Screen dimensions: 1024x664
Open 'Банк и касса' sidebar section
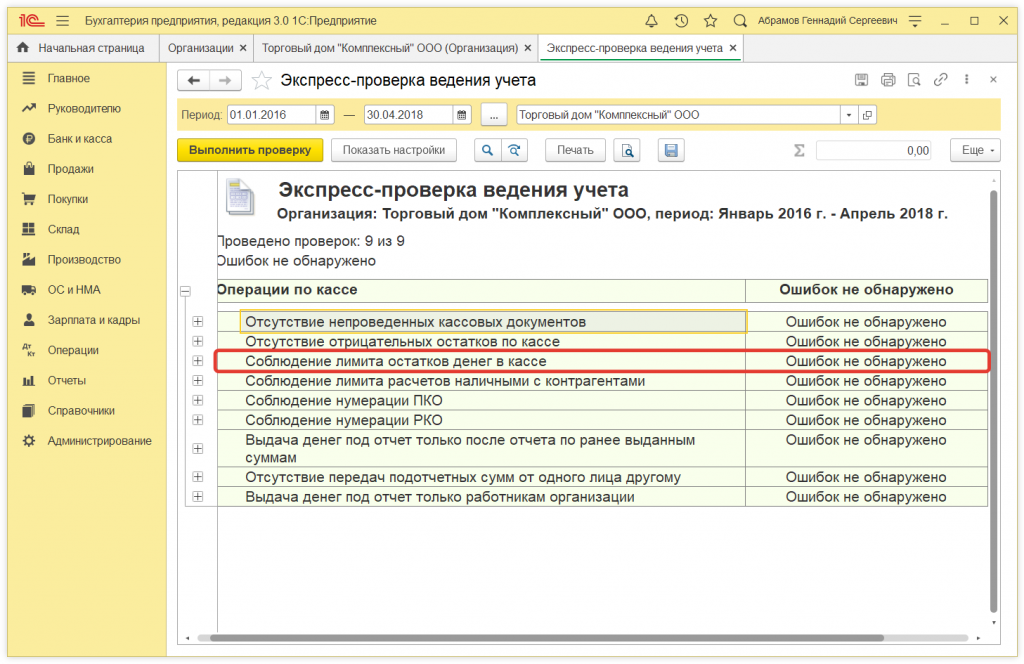(x=80, y=139)
